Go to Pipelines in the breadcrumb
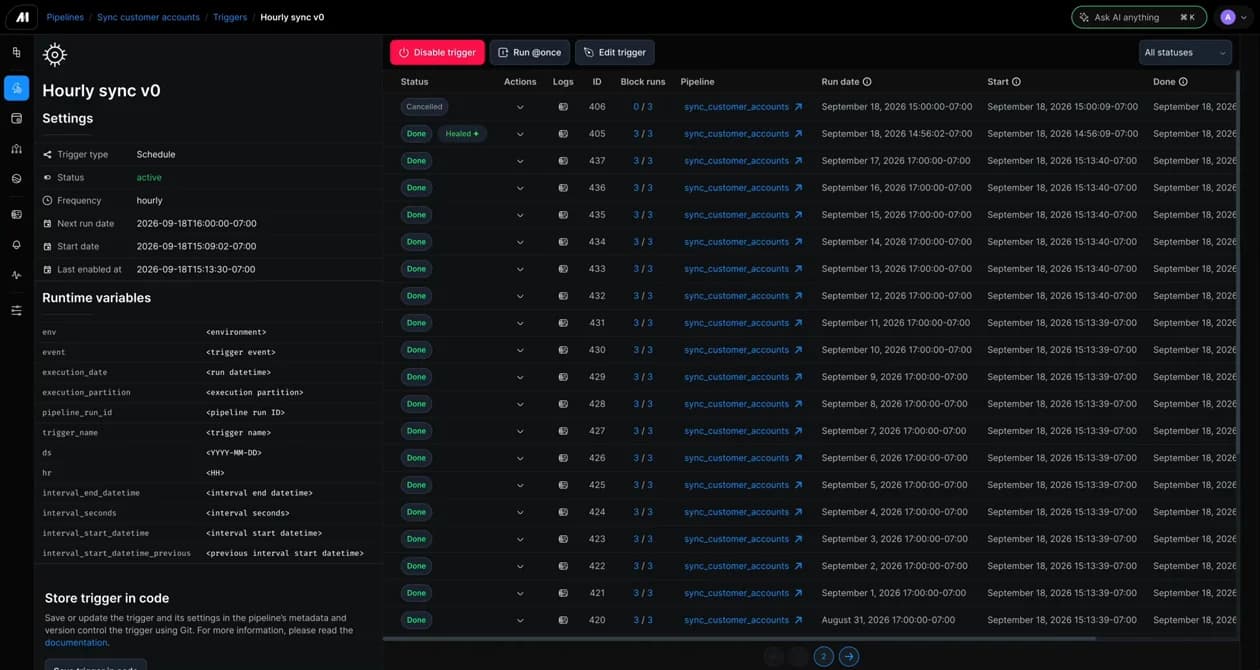This screenshot has height=670, width=1260. pyautogui.click(x=65, y=17)
